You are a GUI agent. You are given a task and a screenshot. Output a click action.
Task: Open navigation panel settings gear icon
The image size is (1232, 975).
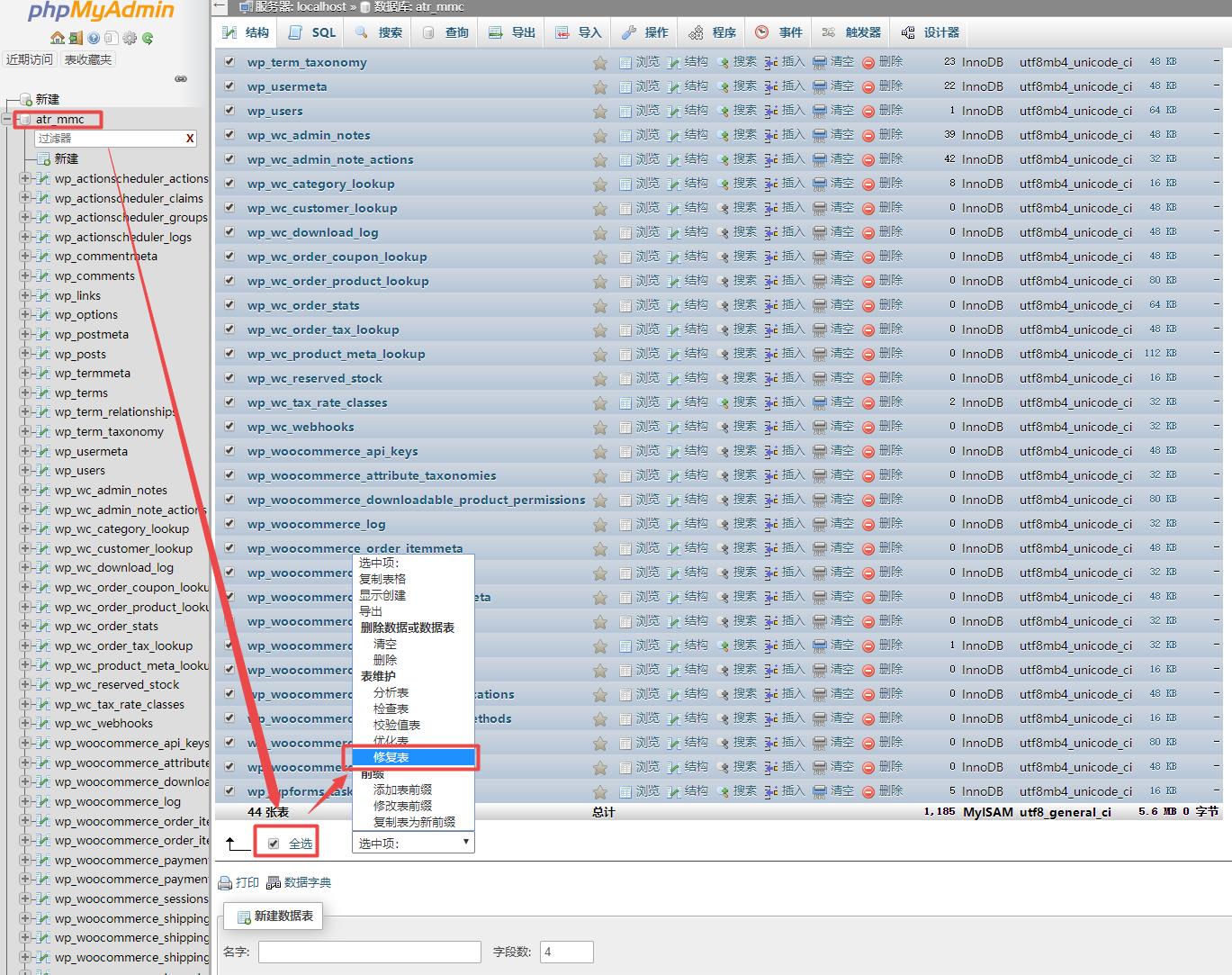tap(130, 38)
